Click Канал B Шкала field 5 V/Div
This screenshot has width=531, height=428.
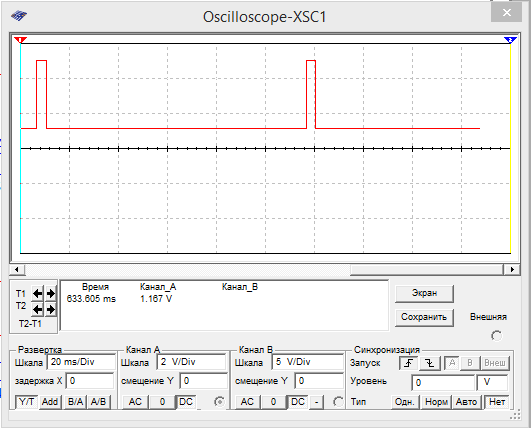point(307,362)
